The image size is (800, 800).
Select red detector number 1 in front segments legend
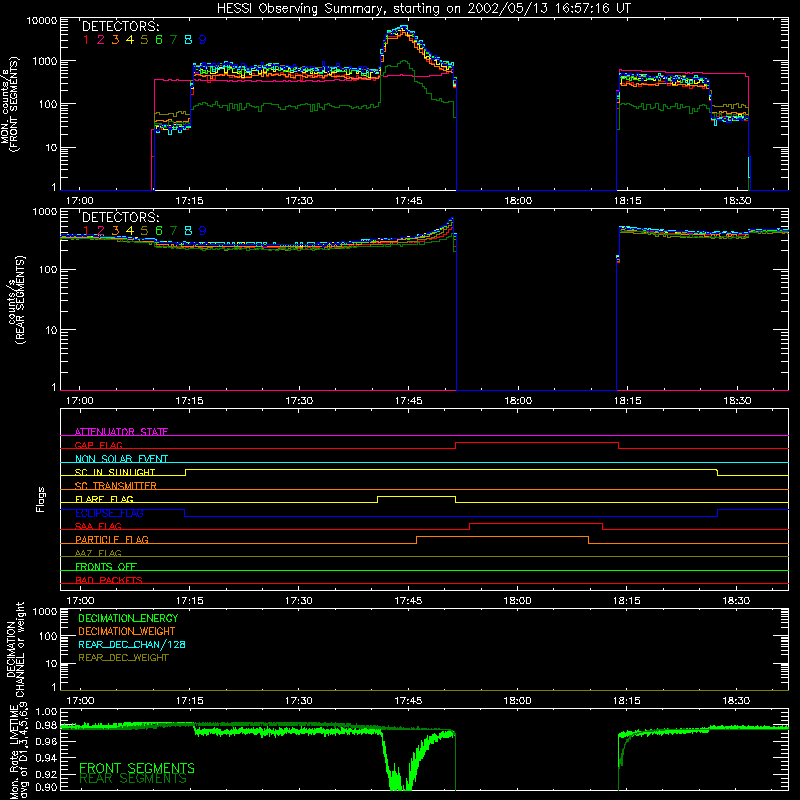86,40
